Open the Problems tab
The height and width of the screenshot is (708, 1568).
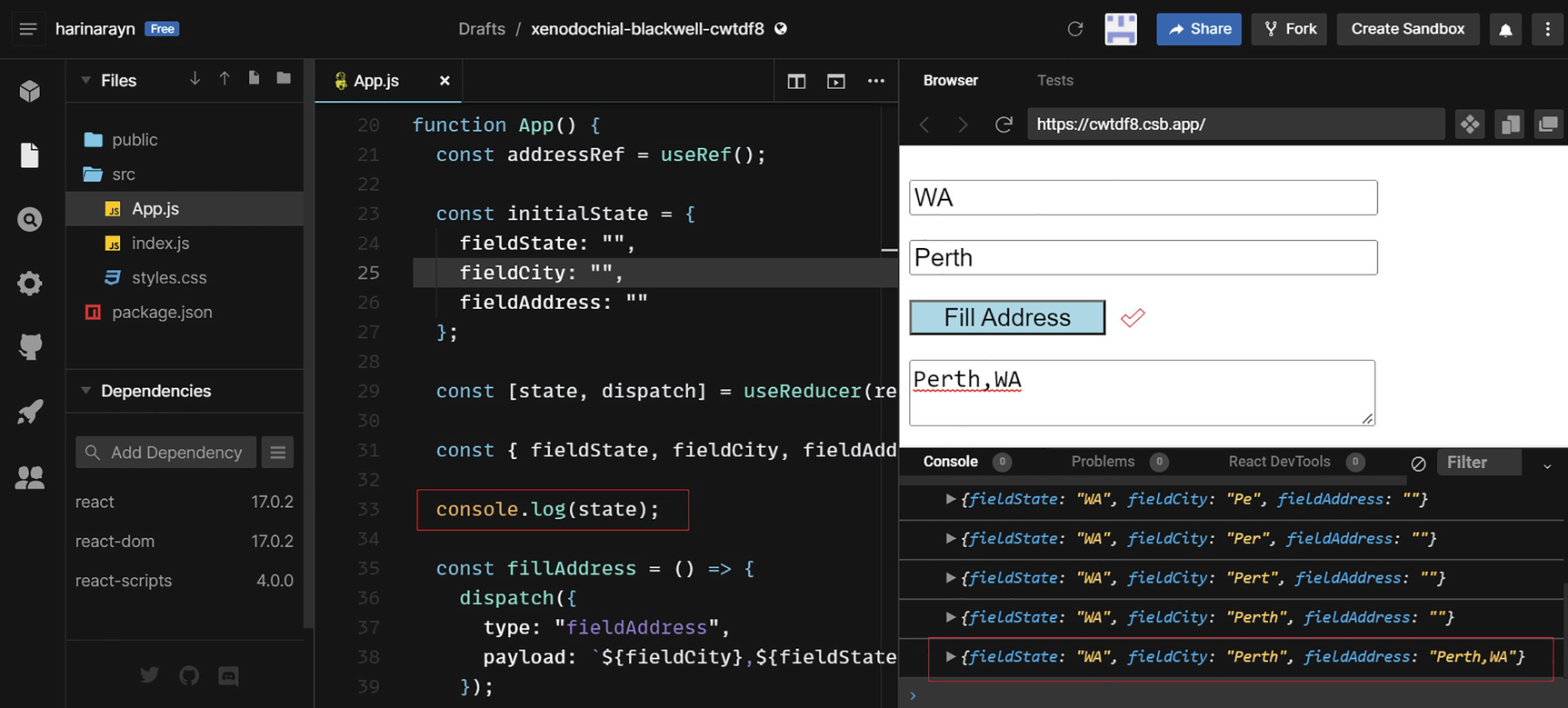point(1102,462)
